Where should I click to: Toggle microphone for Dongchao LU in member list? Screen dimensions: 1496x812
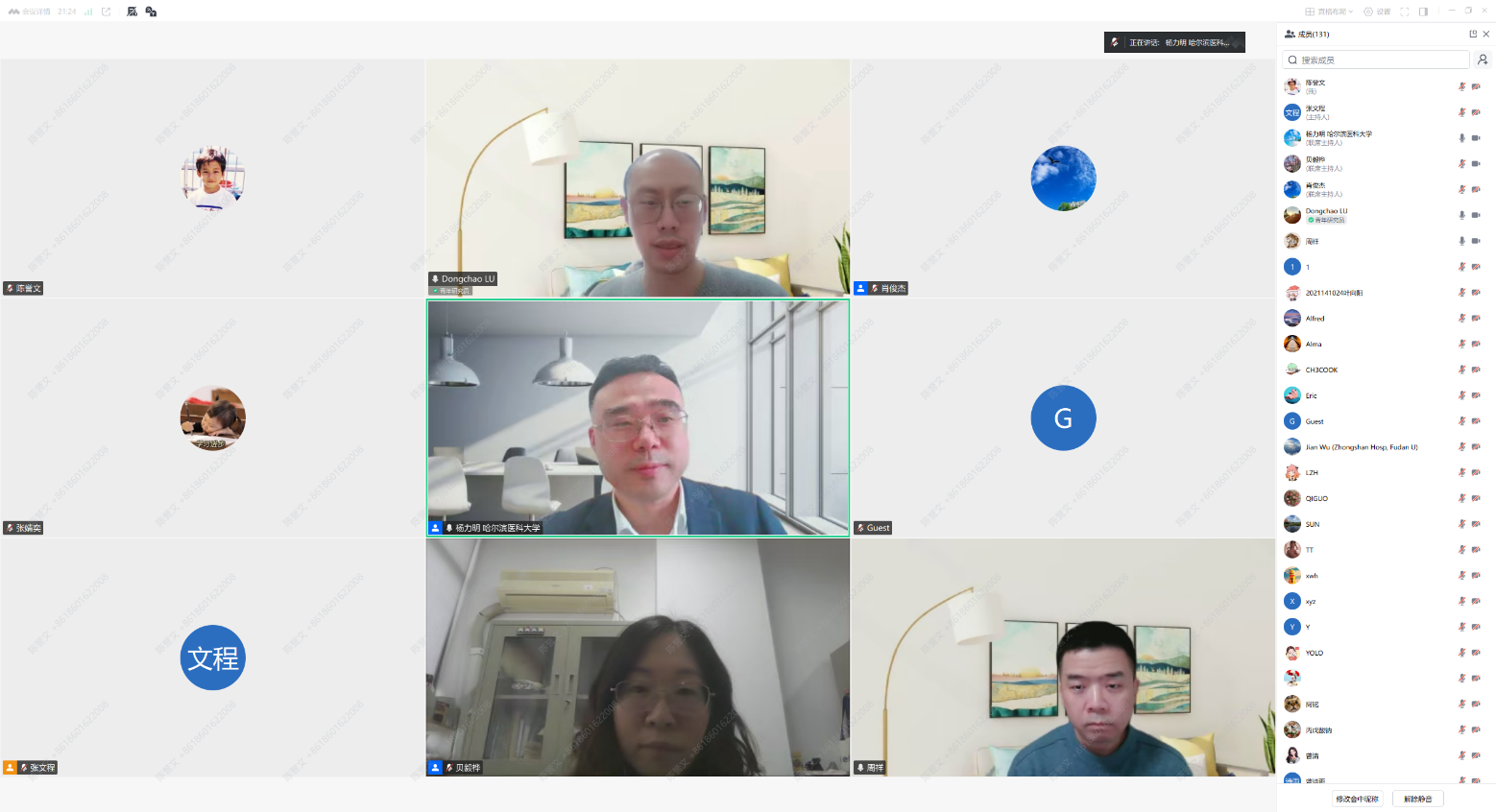click(x=1461, y=215)
